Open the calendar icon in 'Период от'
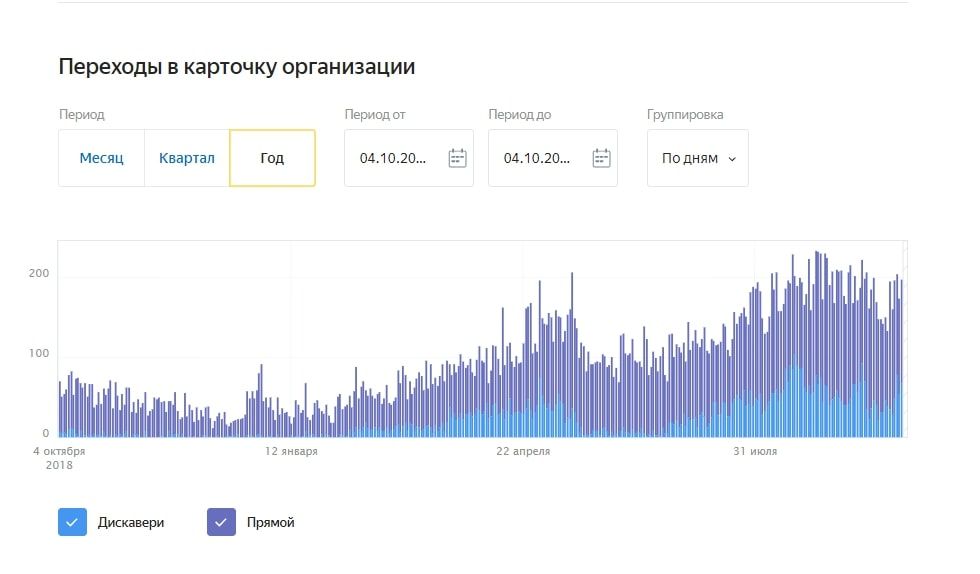Image resolution: width=980 pixels, height=574 pixels. (457, 158)
